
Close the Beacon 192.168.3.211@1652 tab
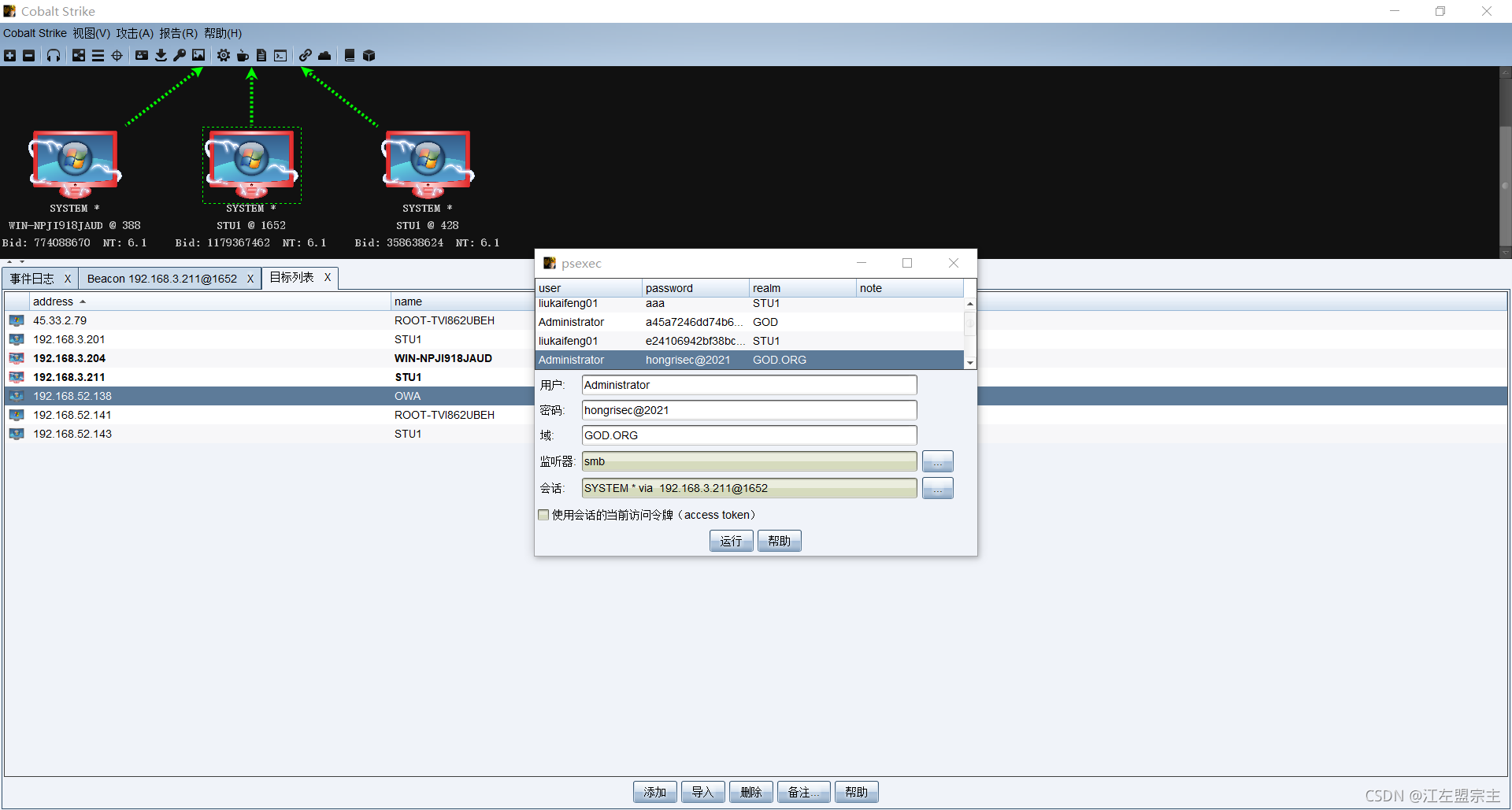(x=250, y=279)
